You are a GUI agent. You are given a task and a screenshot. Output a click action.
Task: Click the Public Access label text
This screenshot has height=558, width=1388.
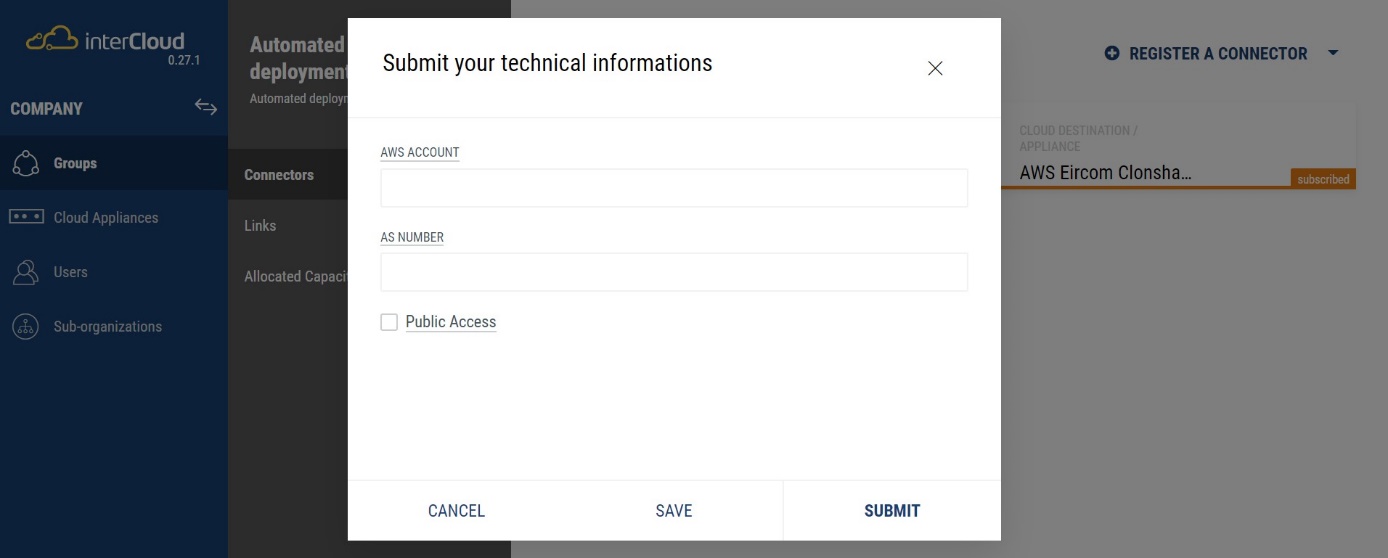pos(451,322)
